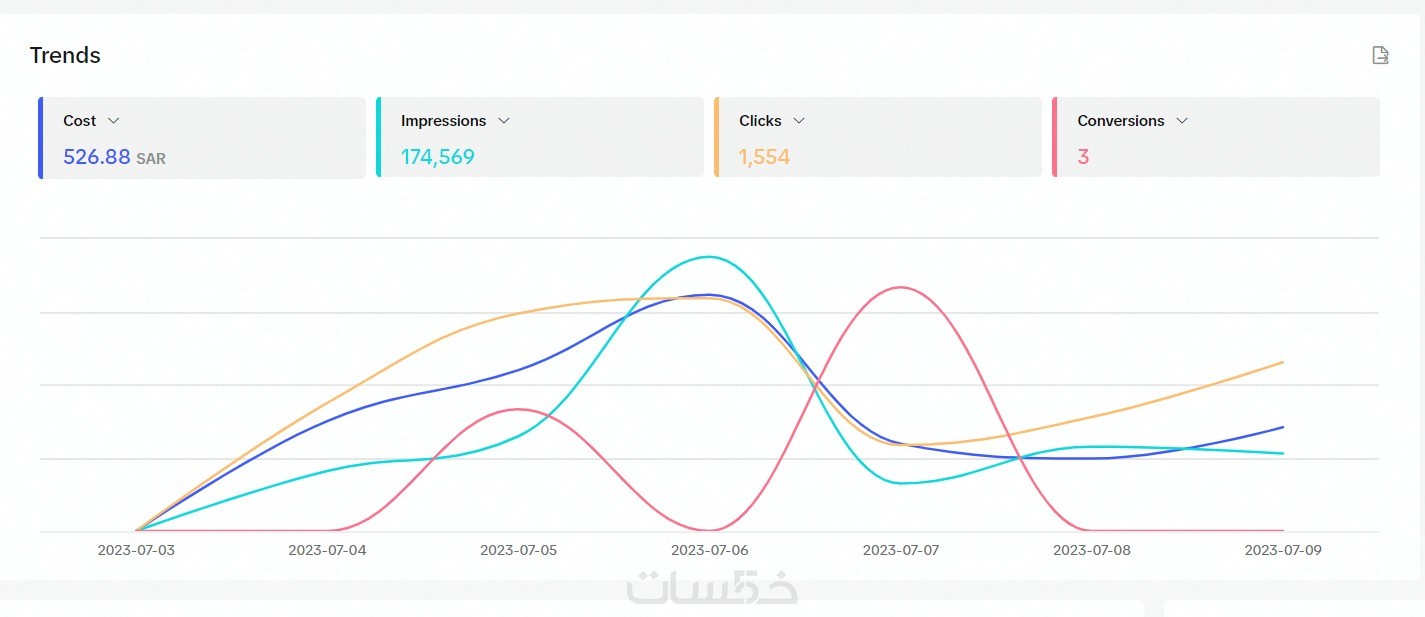Click the 1,554 clicks value
The image size is (1425, 617).
click(x=764, y=157)
